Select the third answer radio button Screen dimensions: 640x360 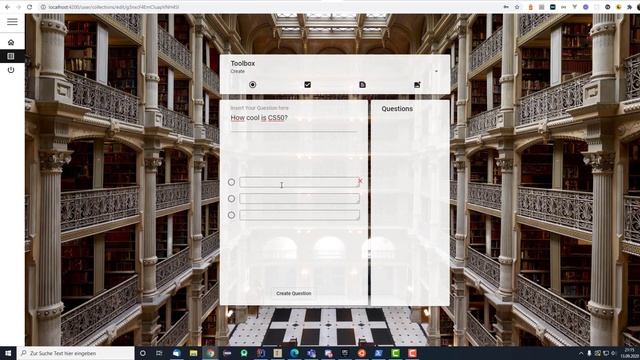point(231,215)
